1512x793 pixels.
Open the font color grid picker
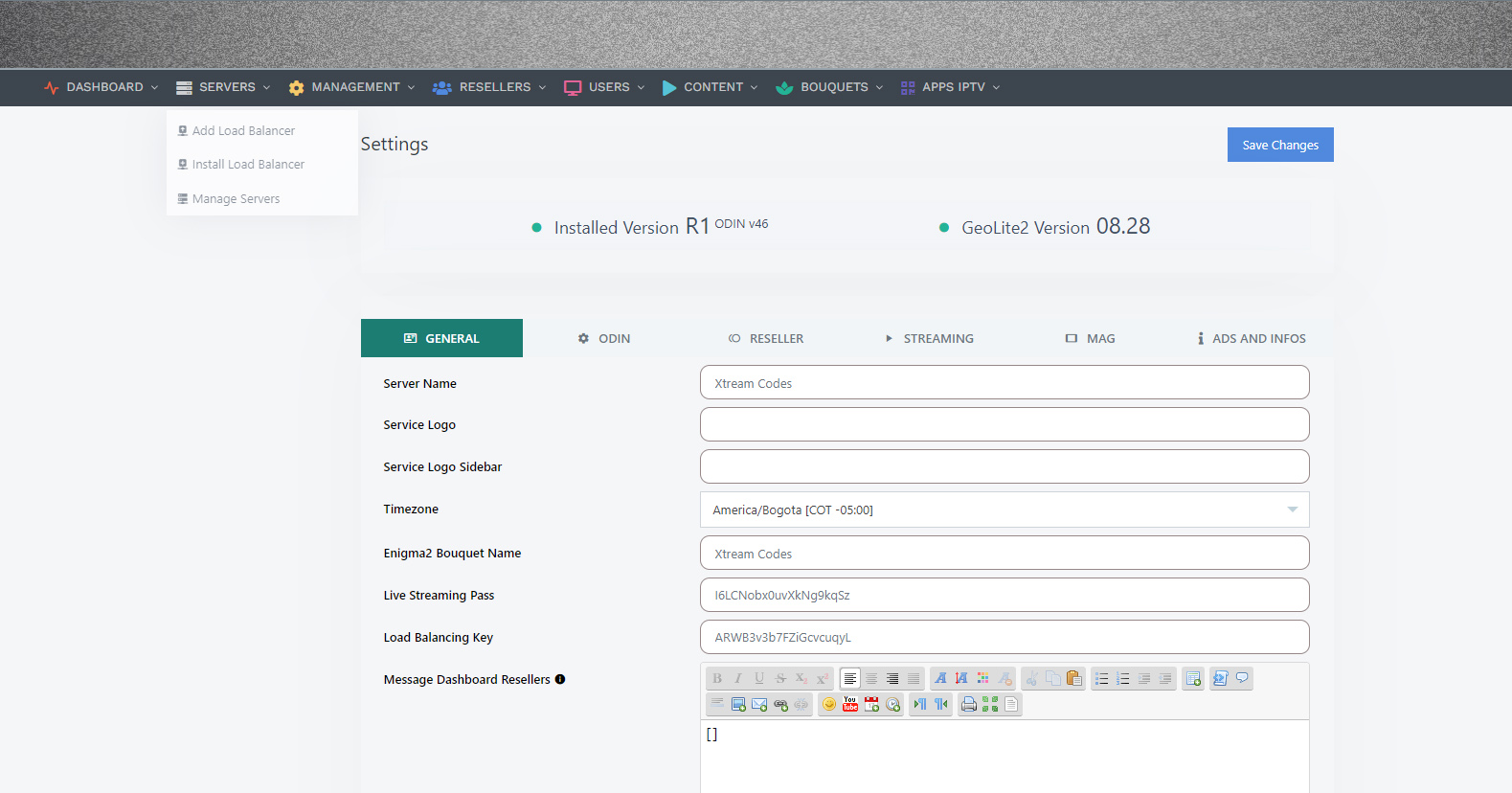[982, 678]
